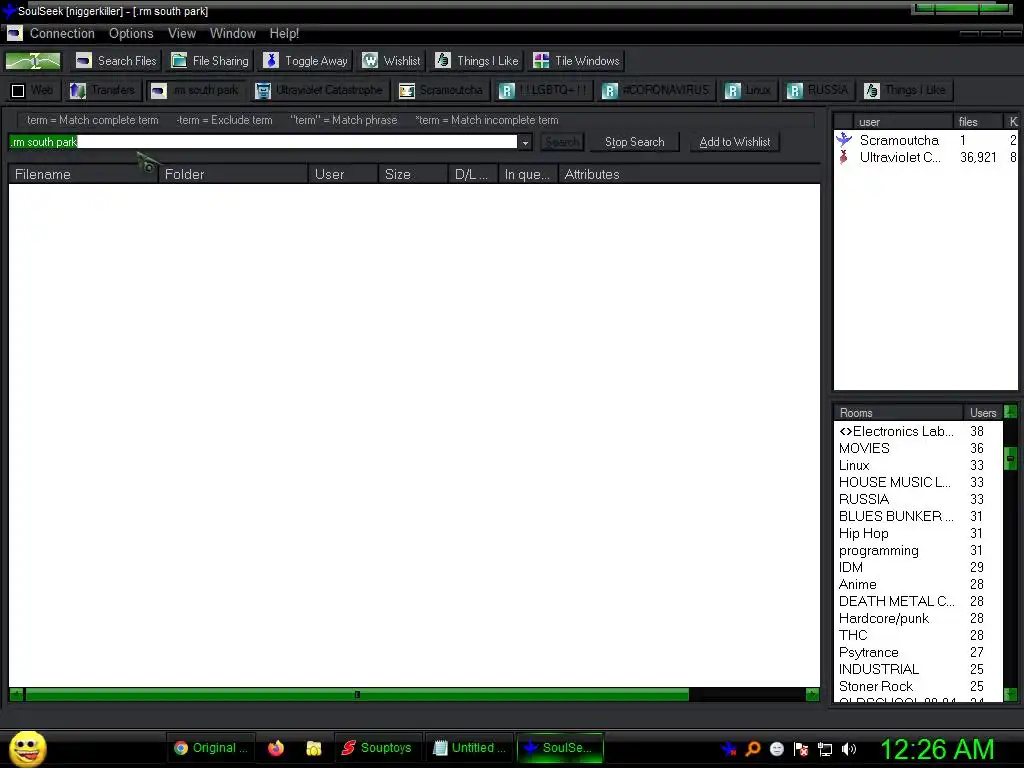Open the Connection menu
The height and width of the screenshot is (768, 1024).
coord(62,33)
